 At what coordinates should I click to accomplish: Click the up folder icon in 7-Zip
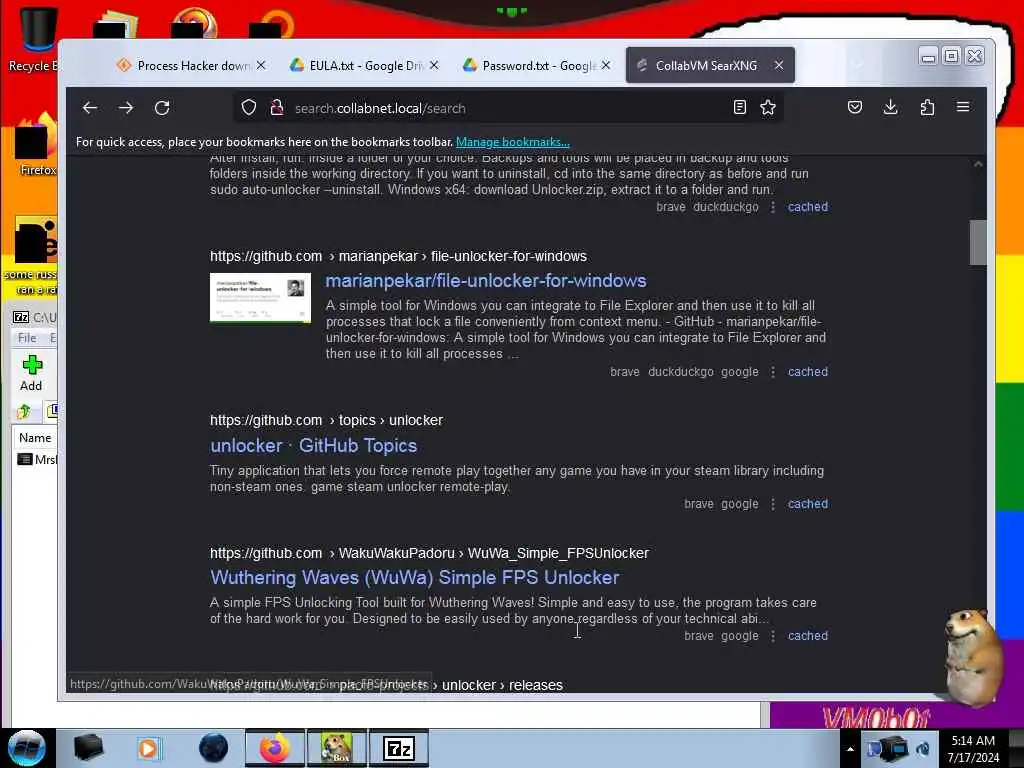pyautogui.click(x=24, y=411)
